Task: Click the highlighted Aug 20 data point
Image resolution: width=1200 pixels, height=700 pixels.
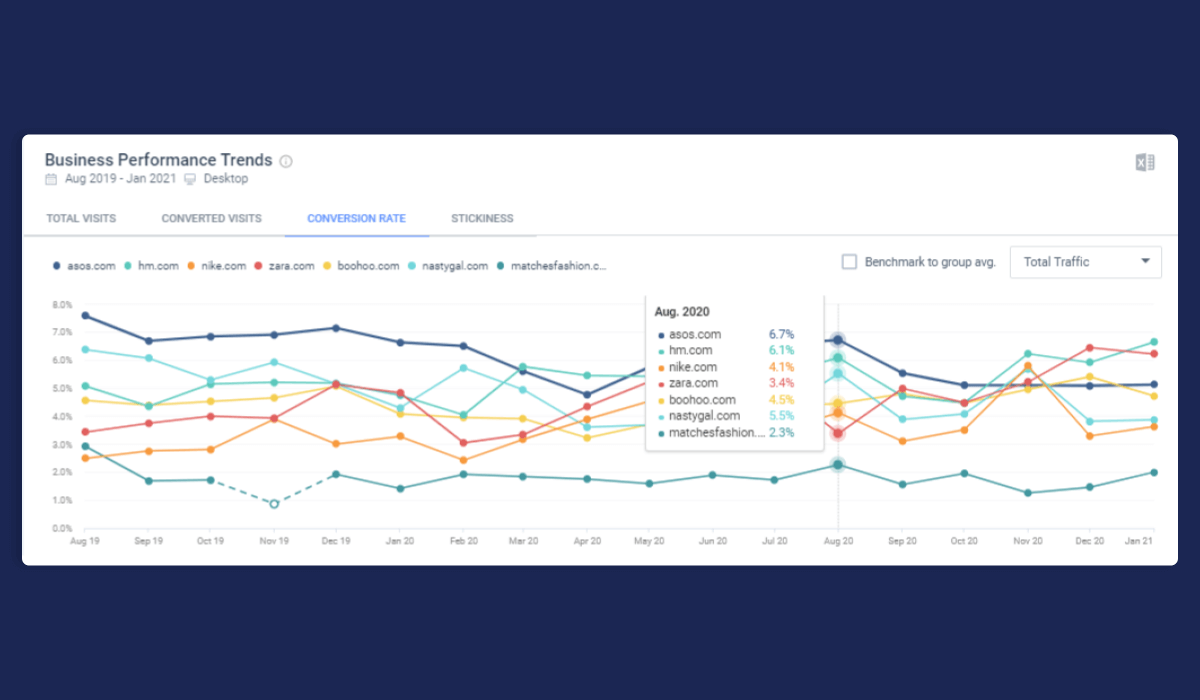Action: point(838,340)
